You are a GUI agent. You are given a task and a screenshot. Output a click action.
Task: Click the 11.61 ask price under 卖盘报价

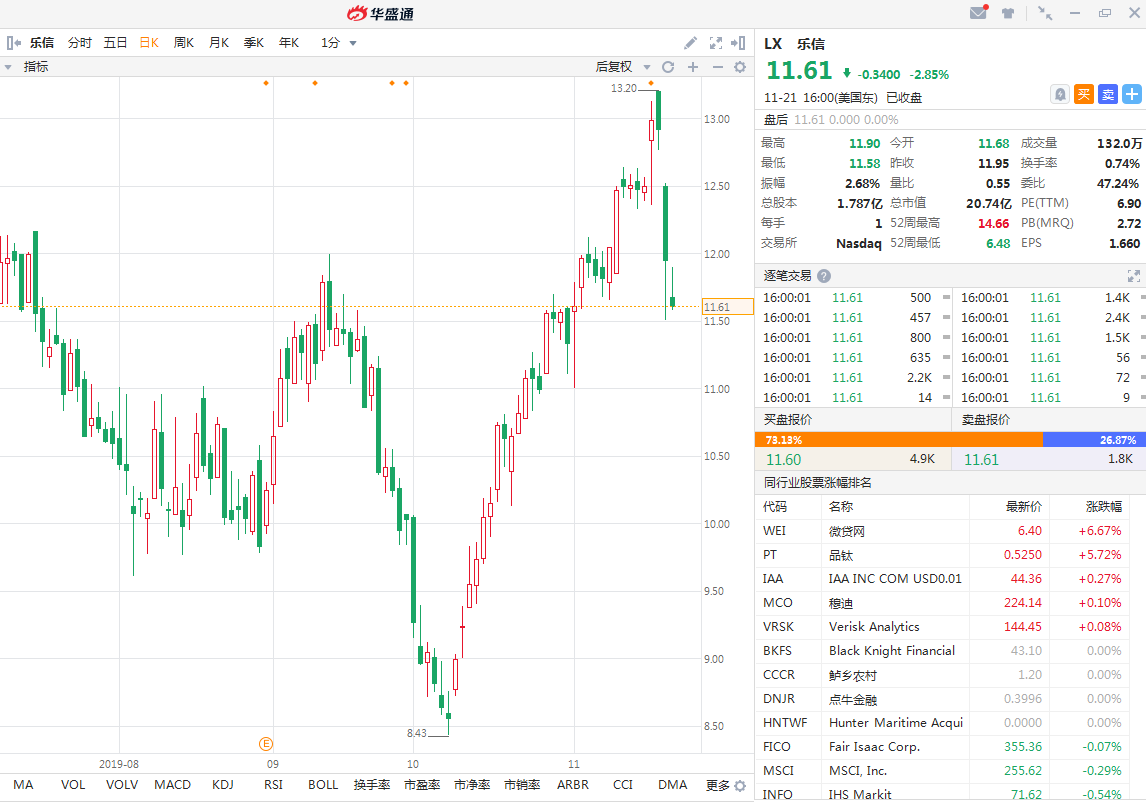981,460
